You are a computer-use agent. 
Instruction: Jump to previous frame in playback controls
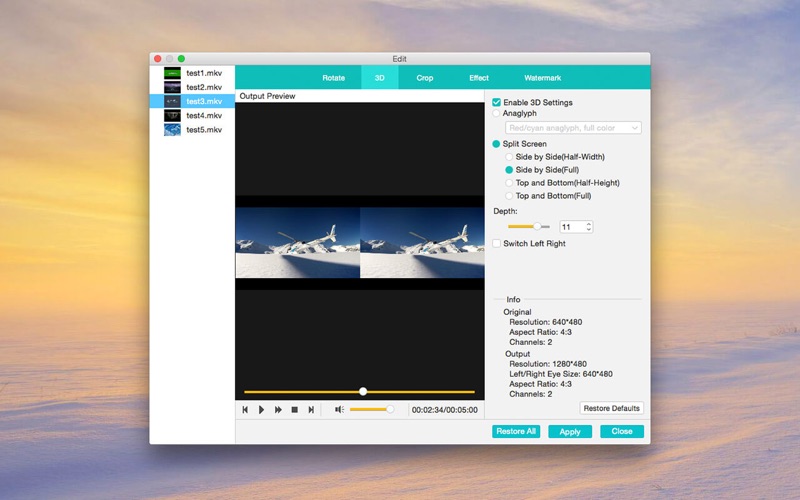point(245,410)
